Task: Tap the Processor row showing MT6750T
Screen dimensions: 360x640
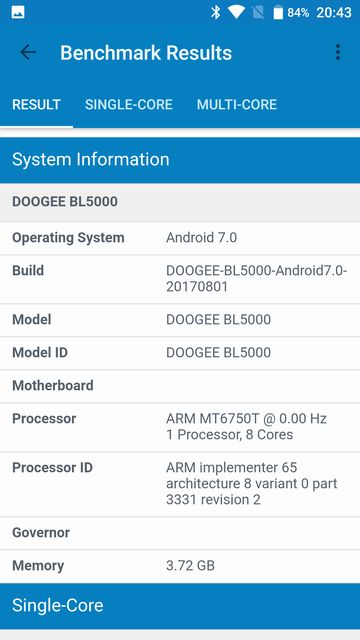Action: [180, 427]
